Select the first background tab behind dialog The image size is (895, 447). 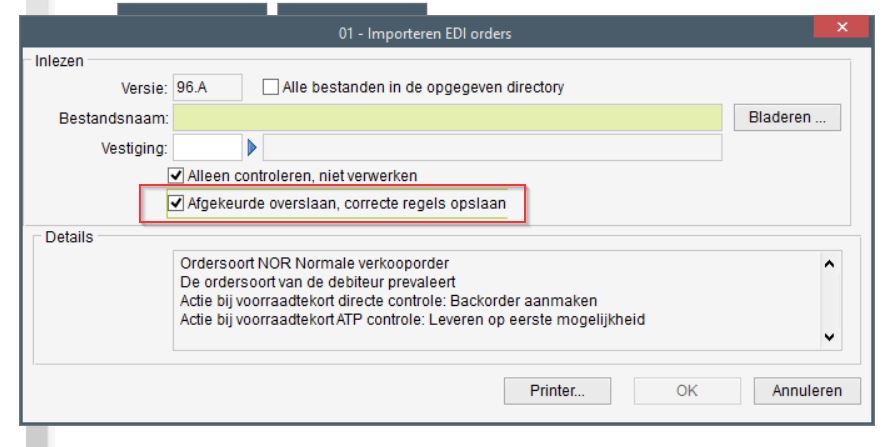coord(192,9)
